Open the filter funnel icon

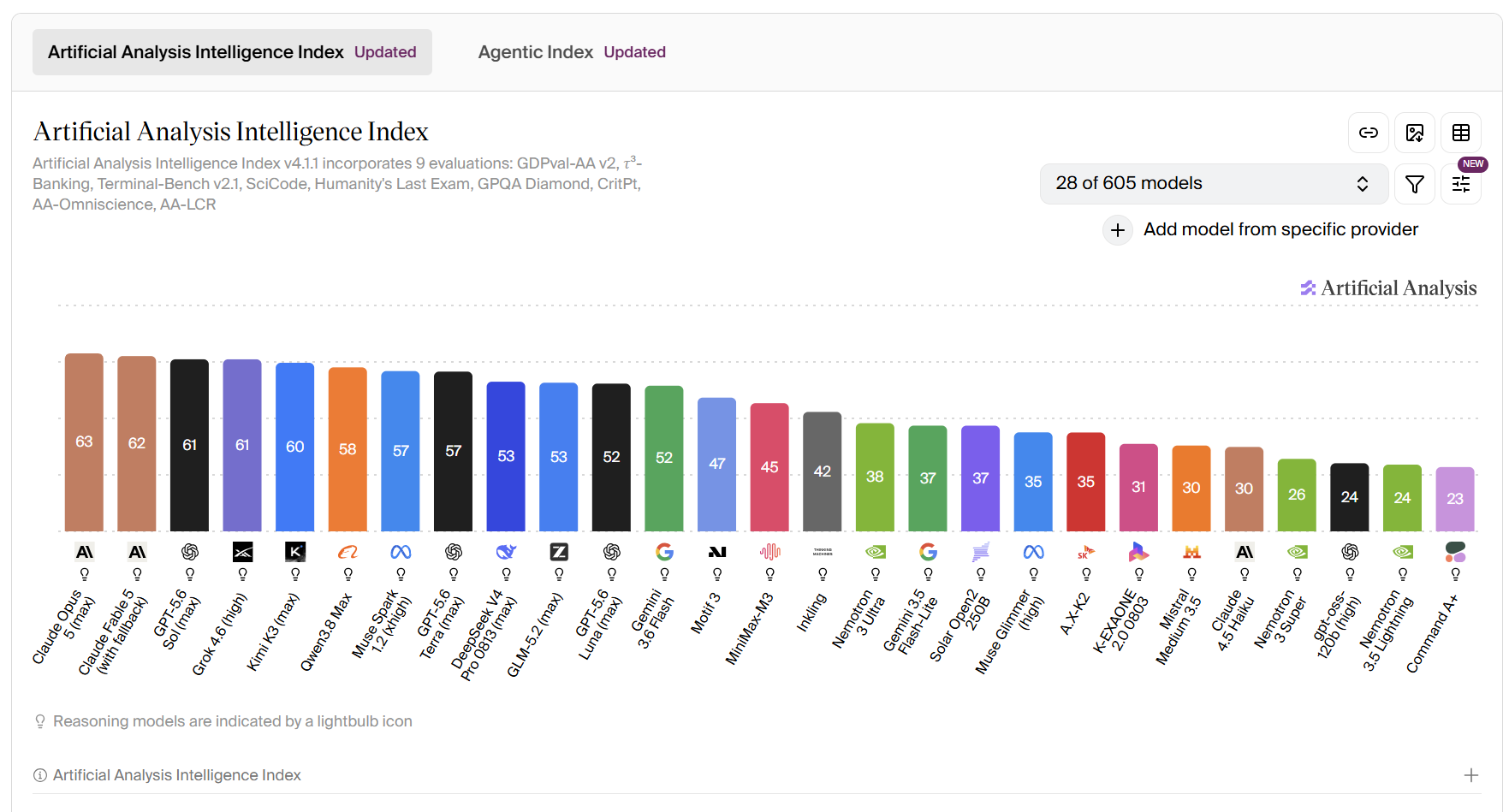(1414, 184)
